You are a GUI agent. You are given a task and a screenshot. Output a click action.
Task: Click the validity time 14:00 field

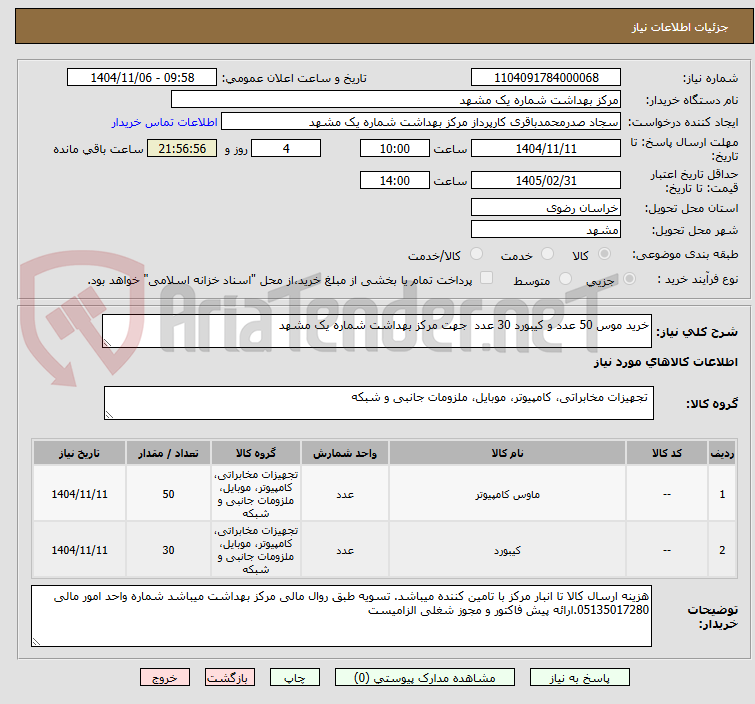coord(395,180)
